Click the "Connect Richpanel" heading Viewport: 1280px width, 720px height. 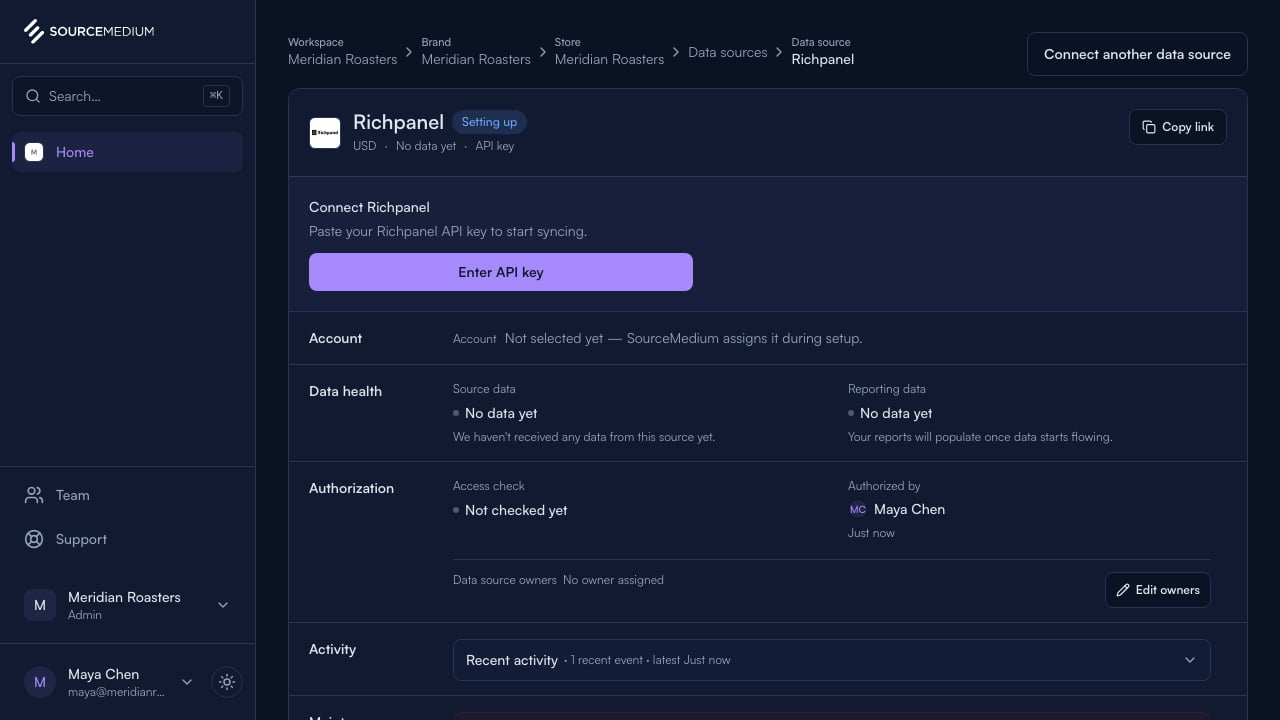click(369, 207)
